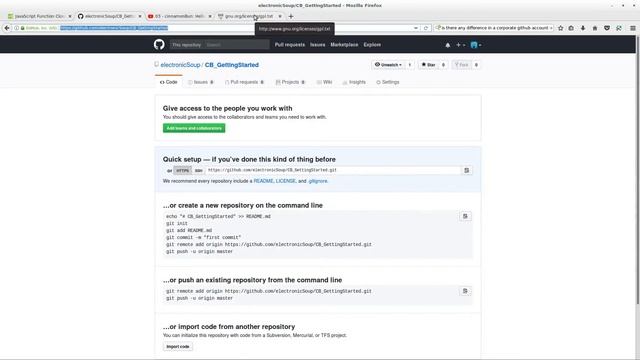The width and height of the screenshot is (640, 360).
Task: Bookmark this page with the star icon
Action: coord(560,28)
